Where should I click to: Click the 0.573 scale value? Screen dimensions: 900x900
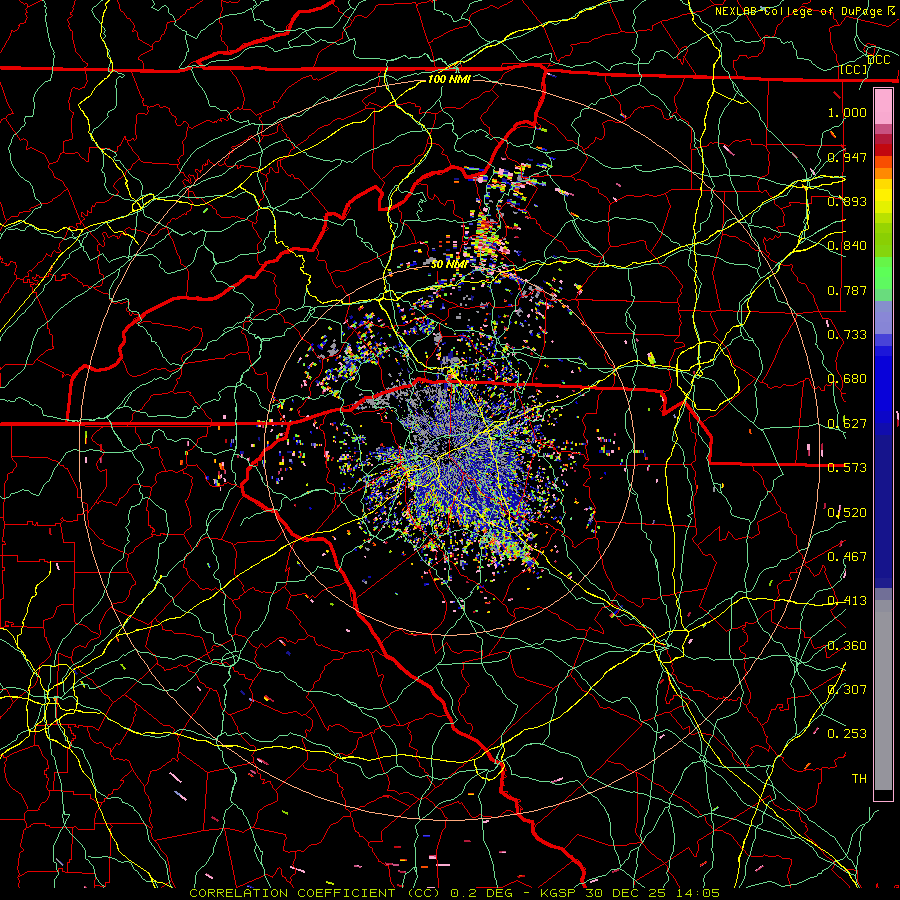[847, 468]
